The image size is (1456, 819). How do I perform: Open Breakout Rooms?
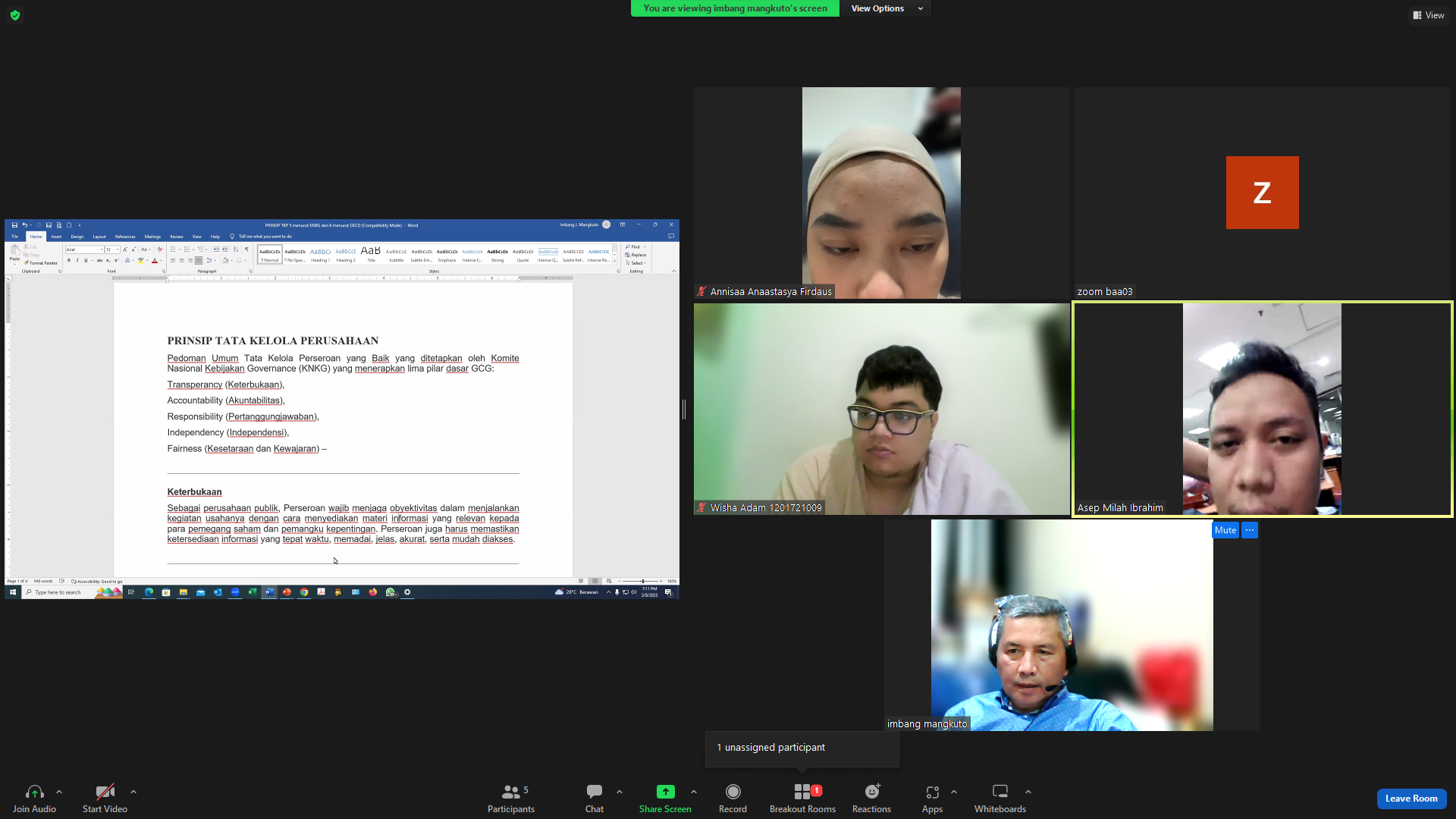pos(802,799)
